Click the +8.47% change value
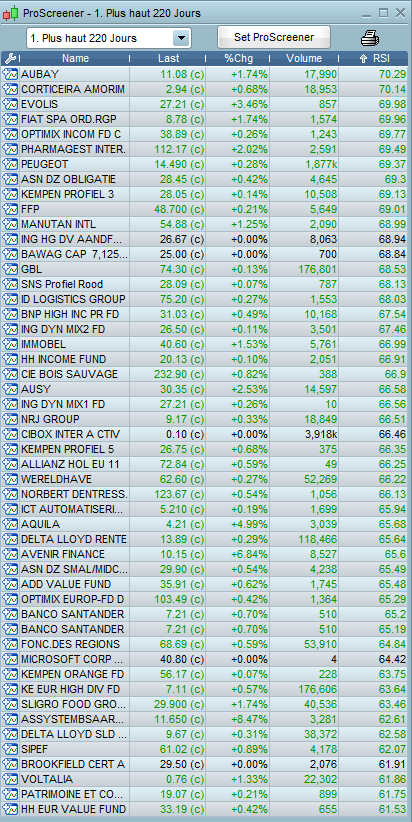Screen dimensions: 412x822 [x=249, y=719]
